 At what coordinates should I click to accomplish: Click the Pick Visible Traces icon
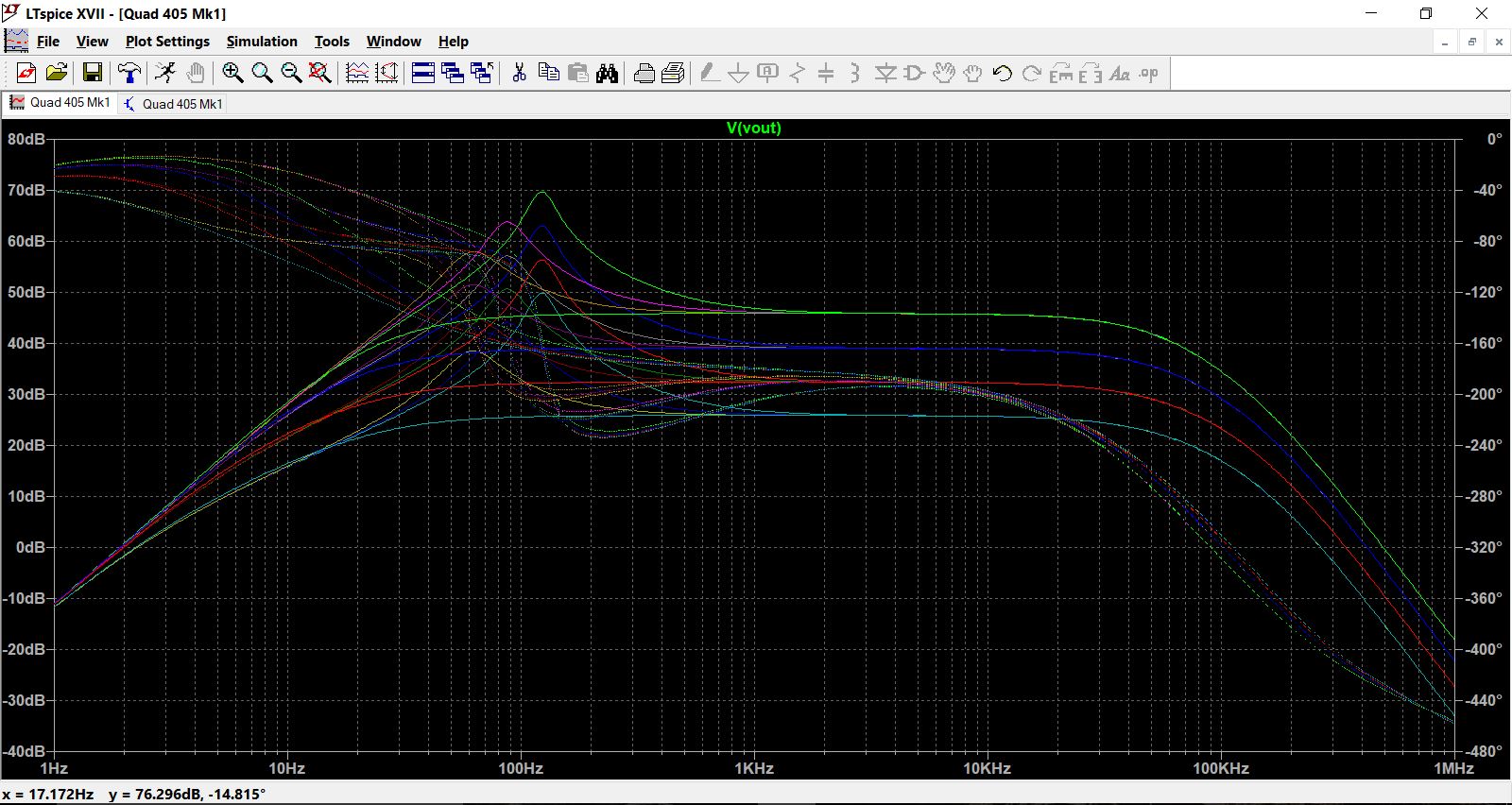pyautogui.click(x=357, y=73)
